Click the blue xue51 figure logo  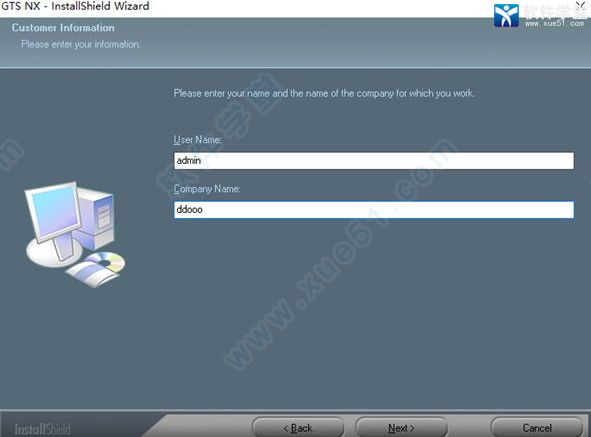coord(506,15)
